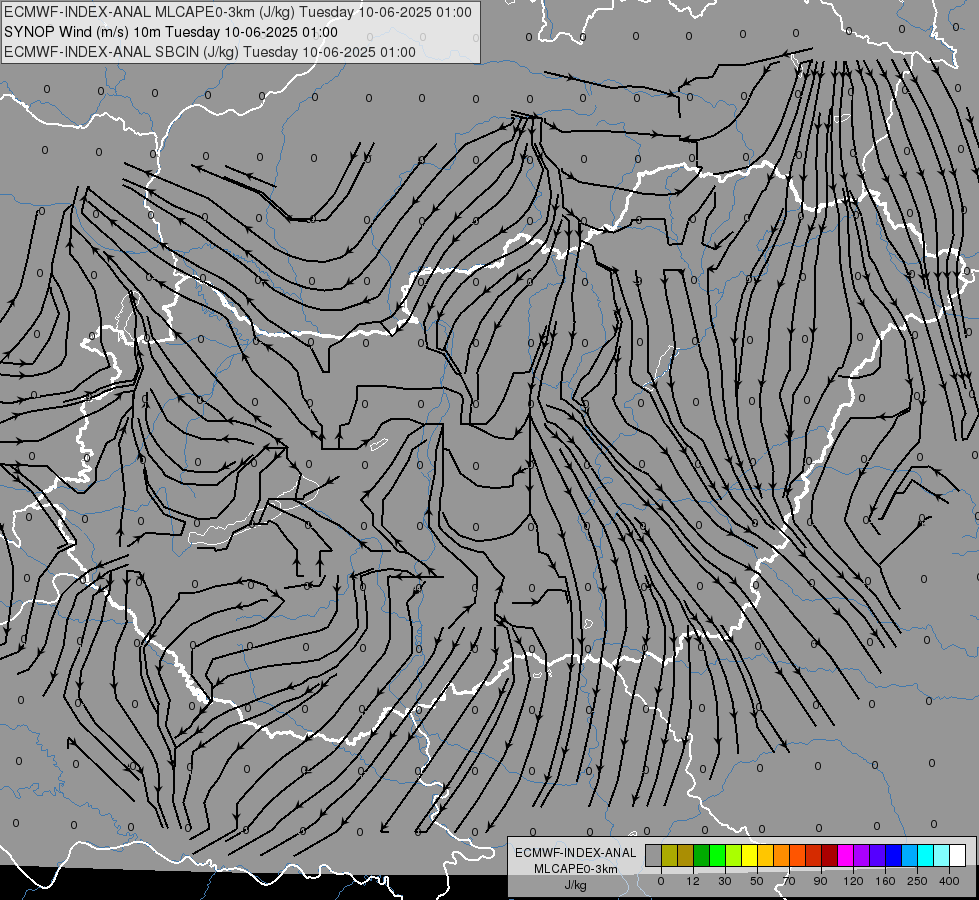Click the olive-yellow legend swatch

click(669, 855)
